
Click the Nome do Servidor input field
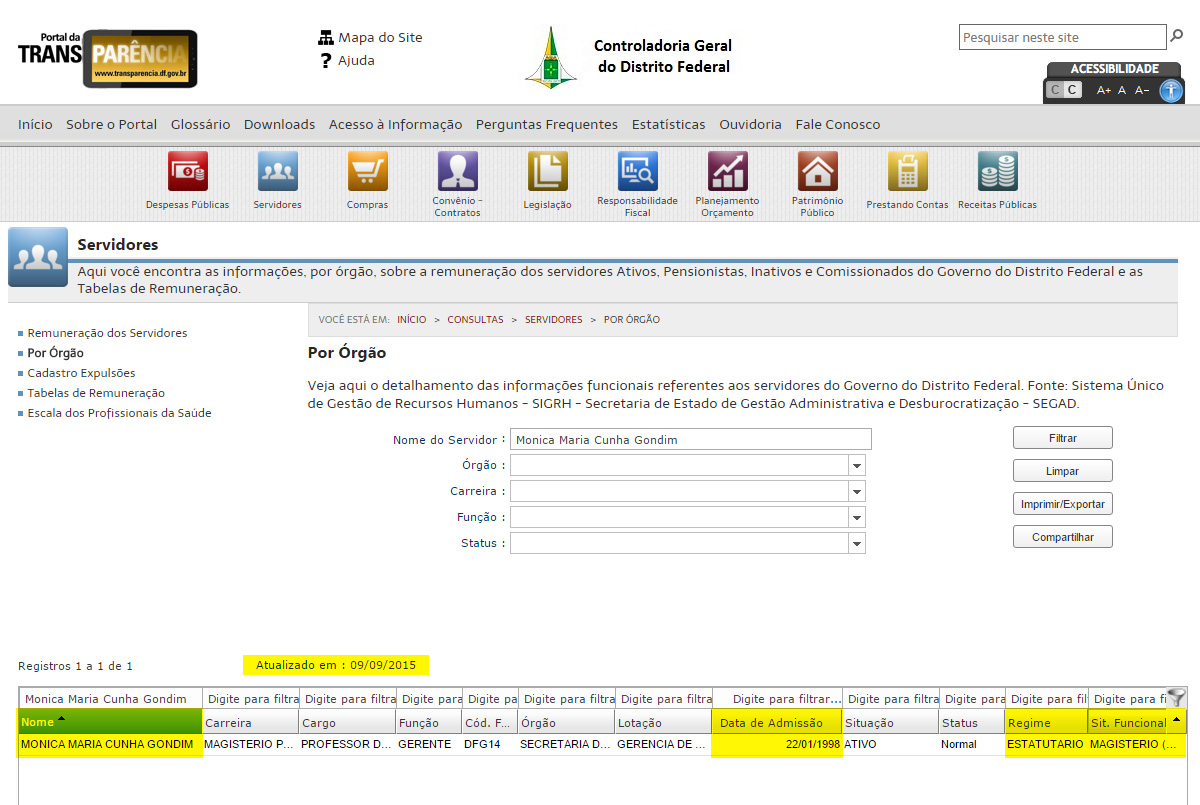690,440
